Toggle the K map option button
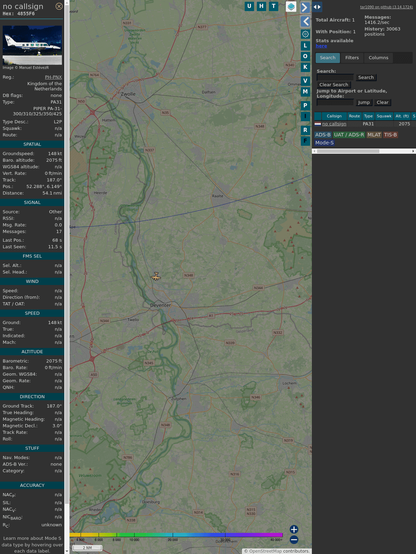The width and height of the screenshot is (416, 554). 305,67
